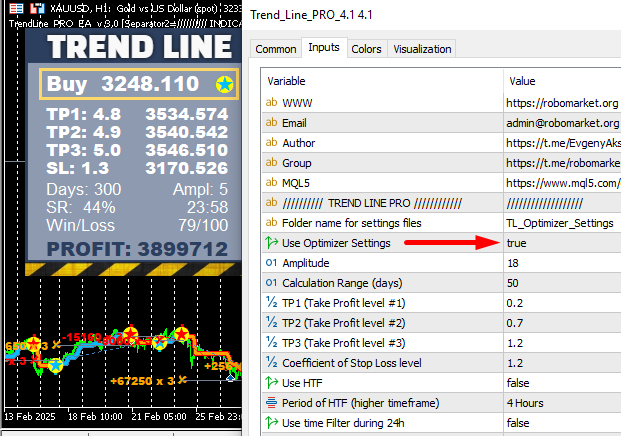The height and width of the screenshot is (436, 621).
Task: Click the 18 Feb 10:00 time axis label
Action: pos(95,417)
